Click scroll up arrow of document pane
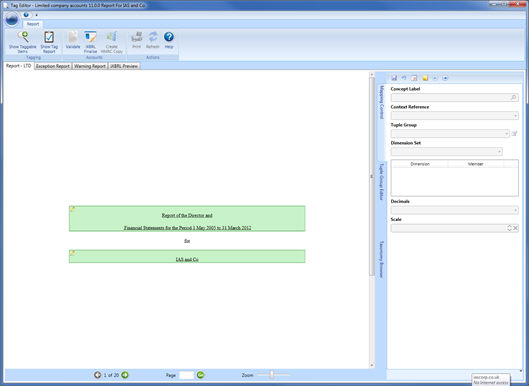Image resolution: width=529 pixels, height=386 pixels. (x=372, y=74)
